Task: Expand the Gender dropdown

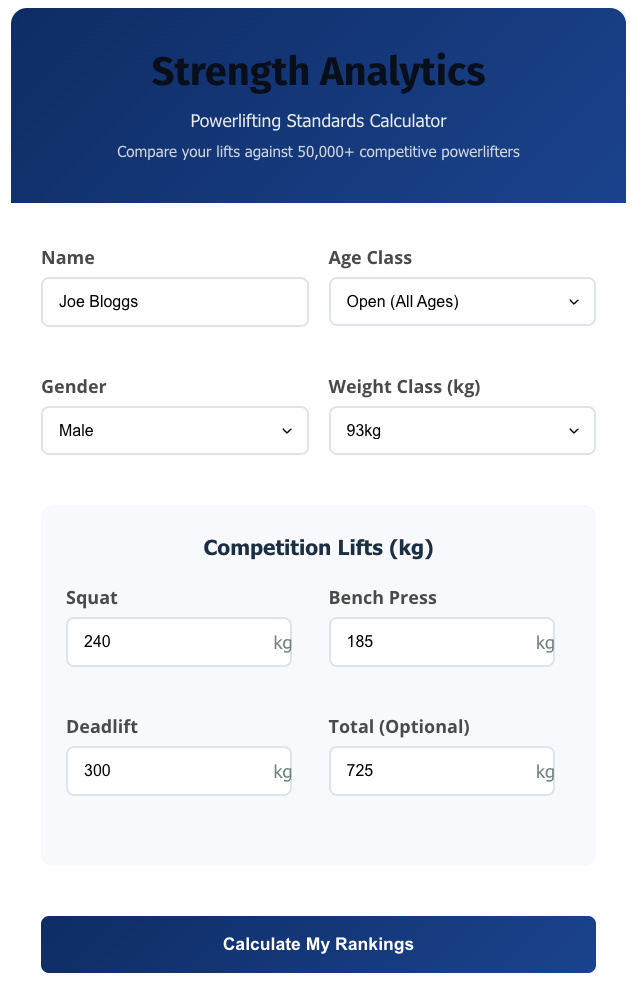Action: tap(174, 430)
